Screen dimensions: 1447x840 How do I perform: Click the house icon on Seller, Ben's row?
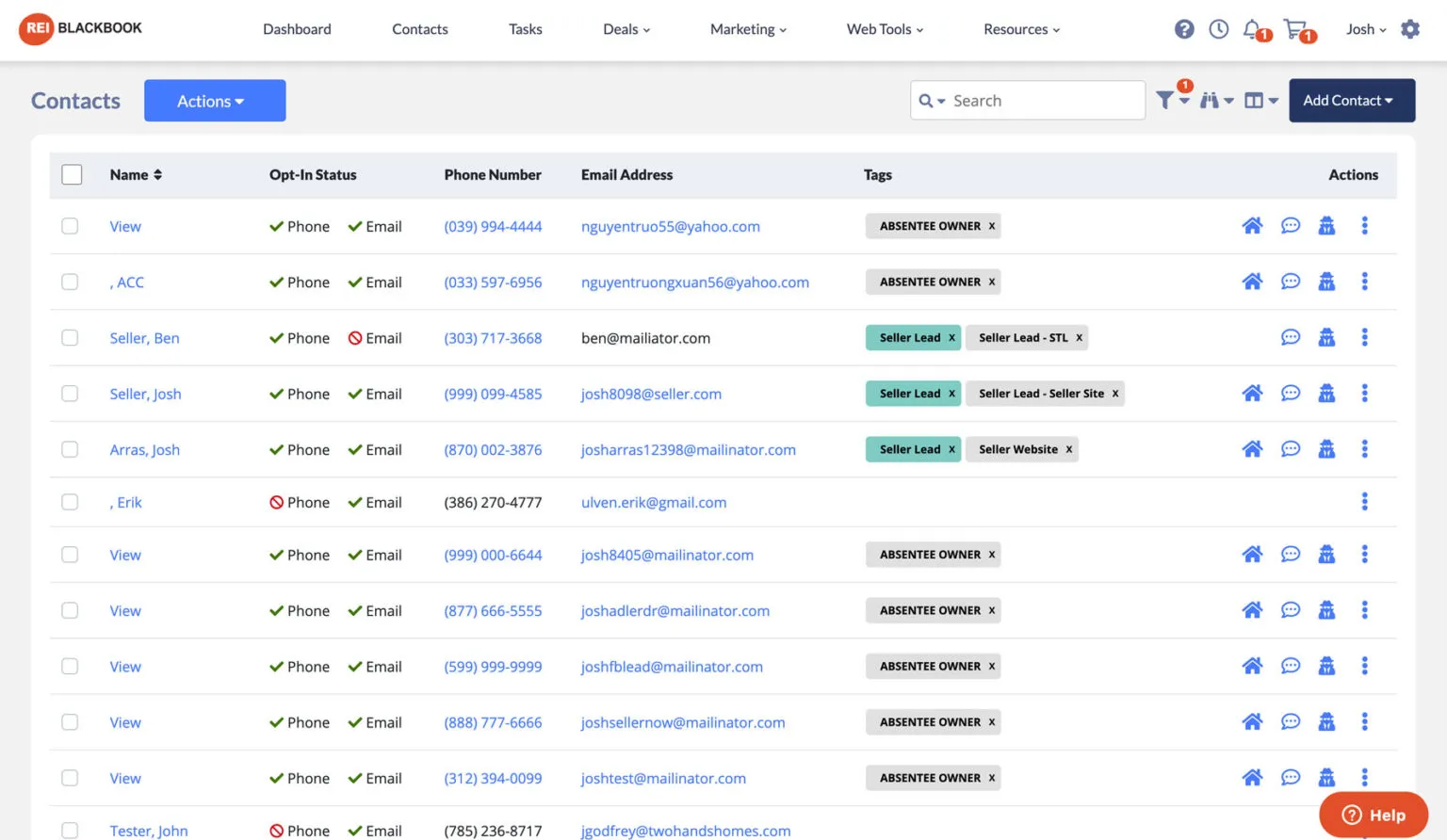click(1252, 337)
